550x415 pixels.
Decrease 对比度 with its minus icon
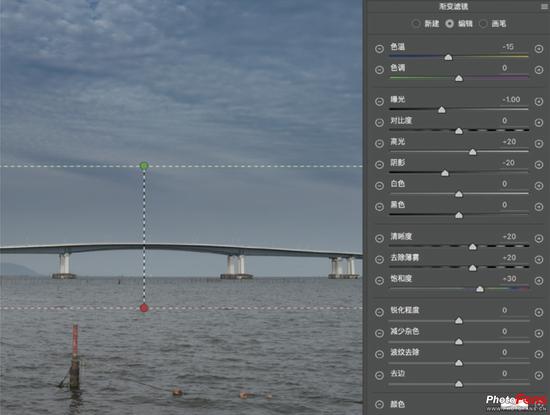point(379,122)
